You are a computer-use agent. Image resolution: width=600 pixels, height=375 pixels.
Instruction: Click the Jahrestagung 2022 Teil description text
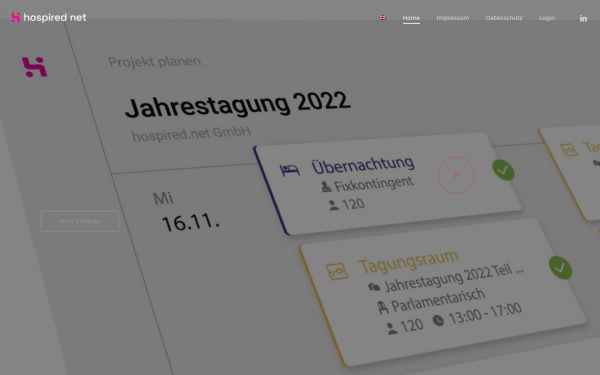454,278
